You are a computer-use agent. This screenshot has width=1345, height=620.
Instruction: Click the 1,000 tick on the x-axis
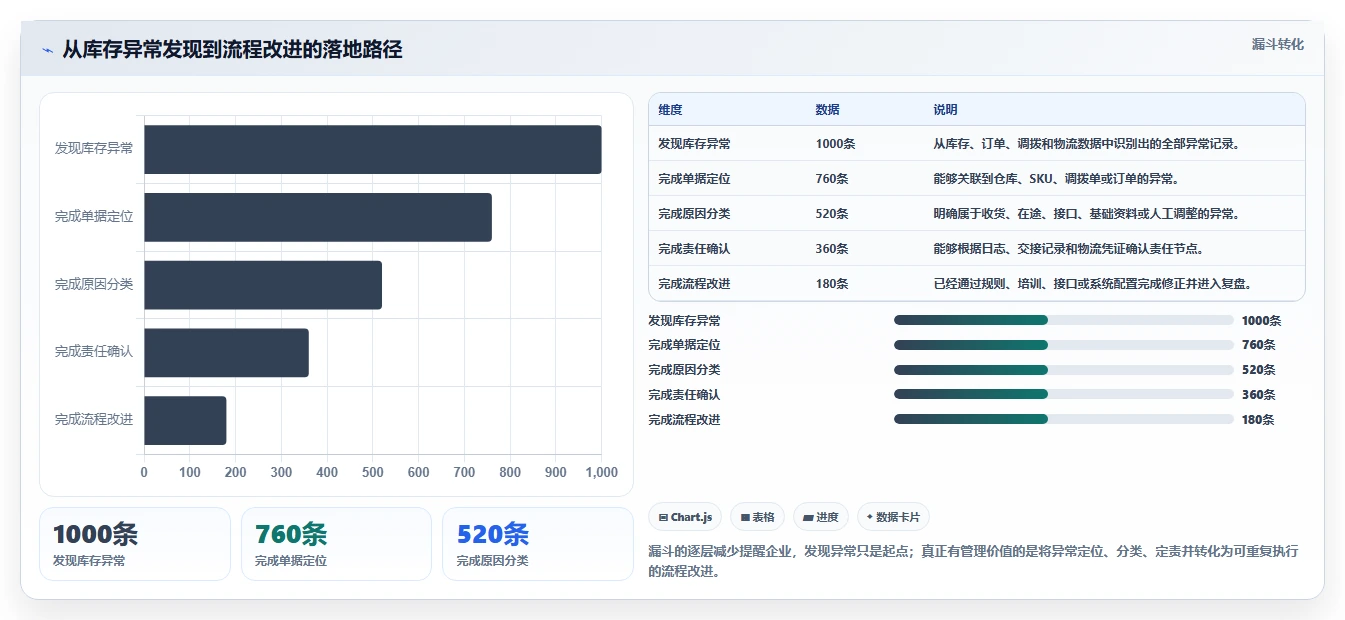pyautogui.click(x=602, y=473)
